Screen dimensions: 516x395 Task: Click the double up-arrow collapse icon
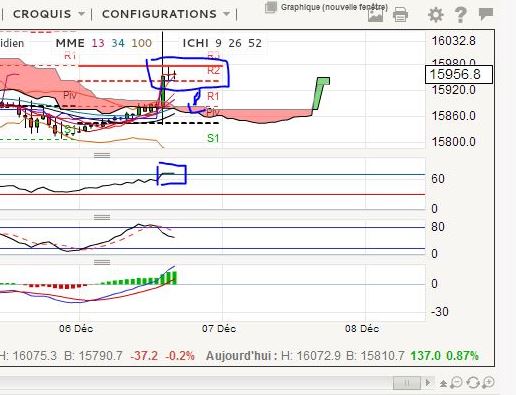coord(443,384)
